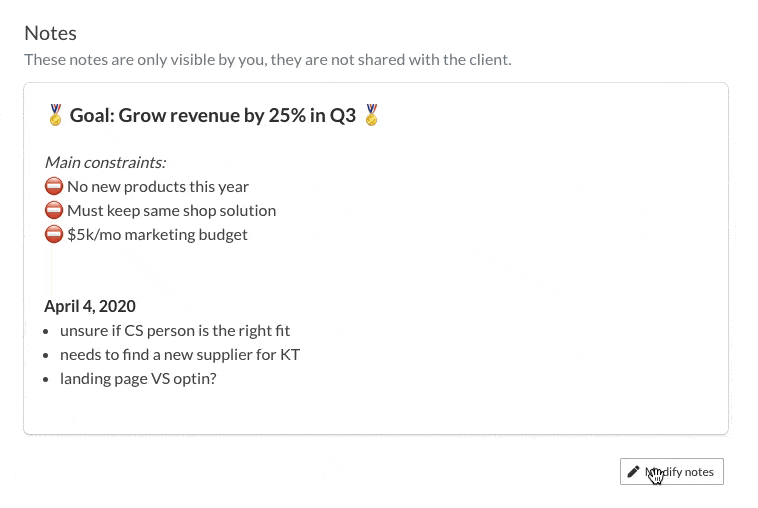Click the No new products this year line
Screen dimensions: 758x508
[x=158, y=187]
